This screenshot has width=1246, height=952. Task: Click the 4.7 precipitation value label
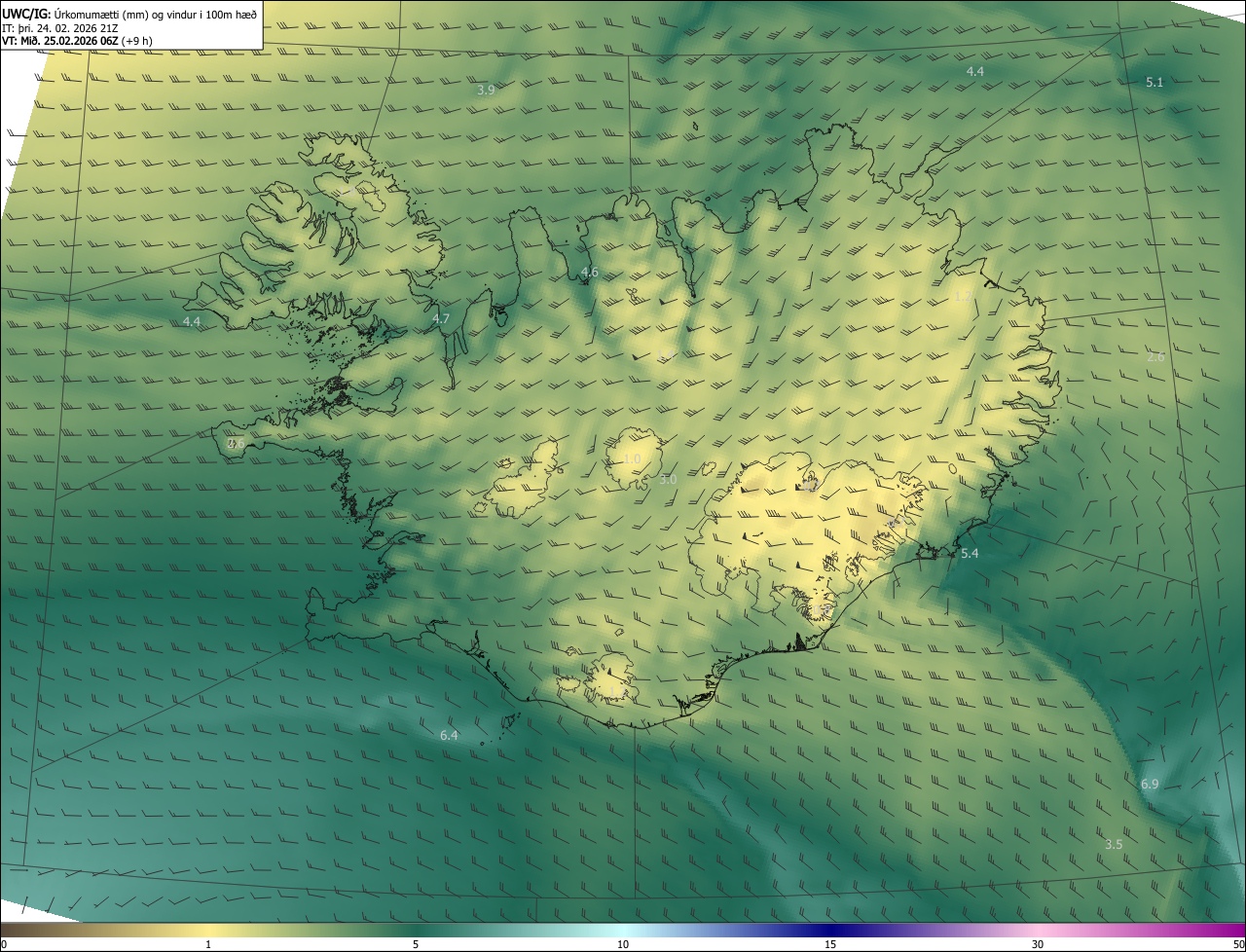[441, 319]
